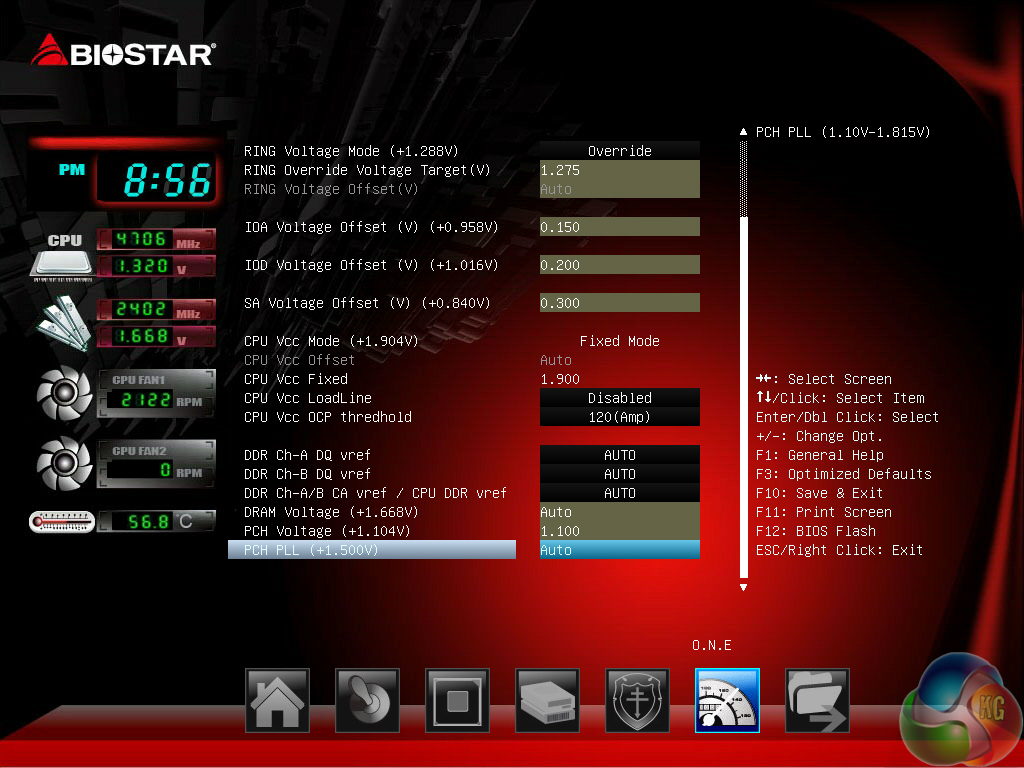Open the toggle-switch Advanced settings icon
1024x768 pixels.
coord(367,700)
